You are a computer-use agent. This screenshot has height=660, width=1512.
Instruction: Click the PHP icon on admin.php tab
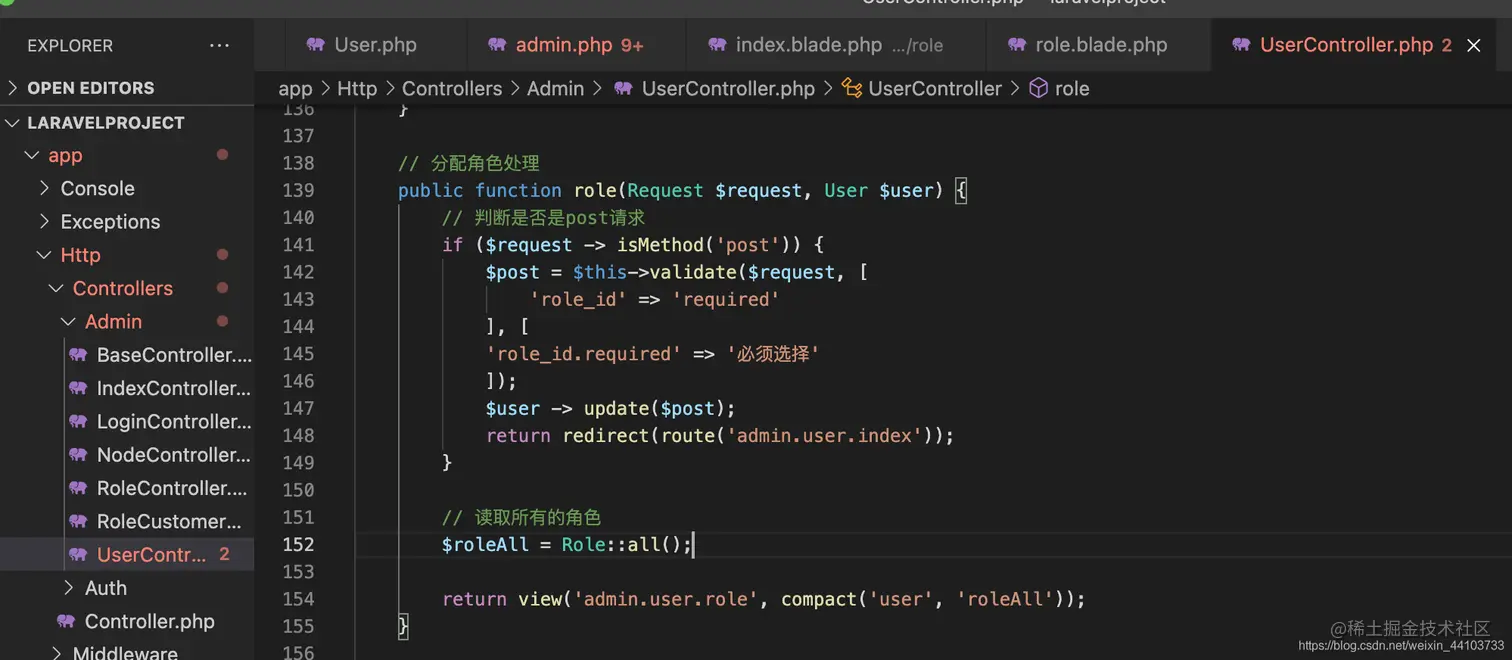pos(497,45)
